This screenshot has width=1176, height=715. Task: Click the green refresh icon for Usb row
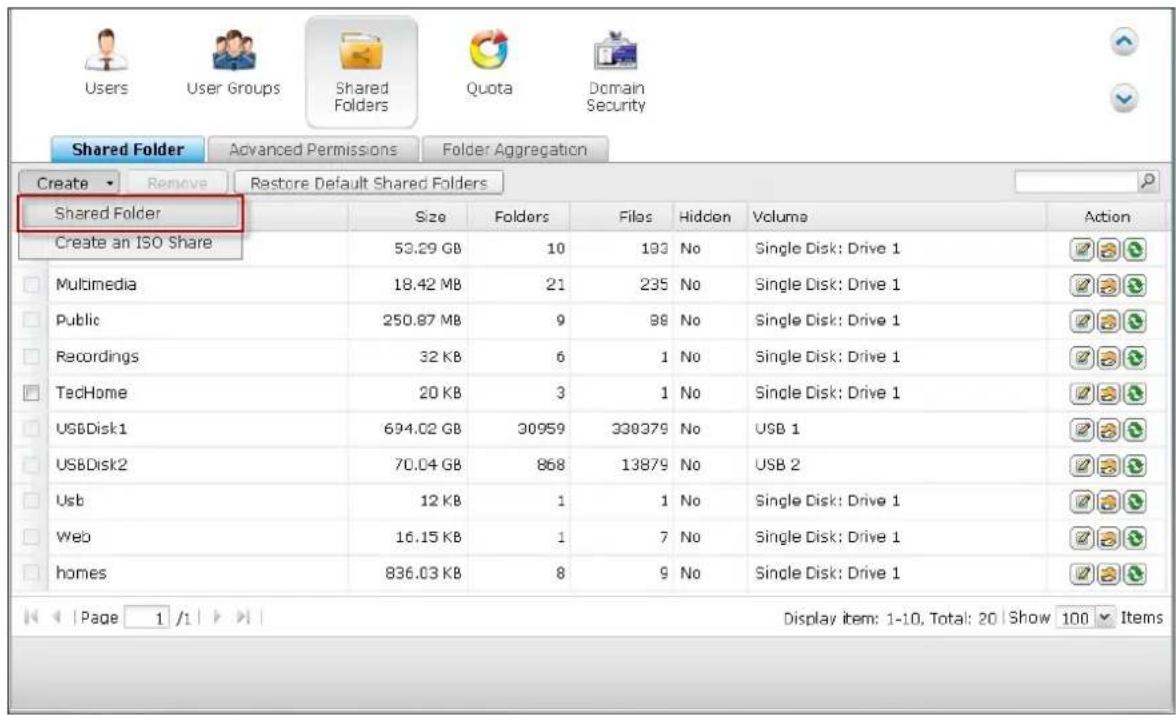(x=1135, y=501)
